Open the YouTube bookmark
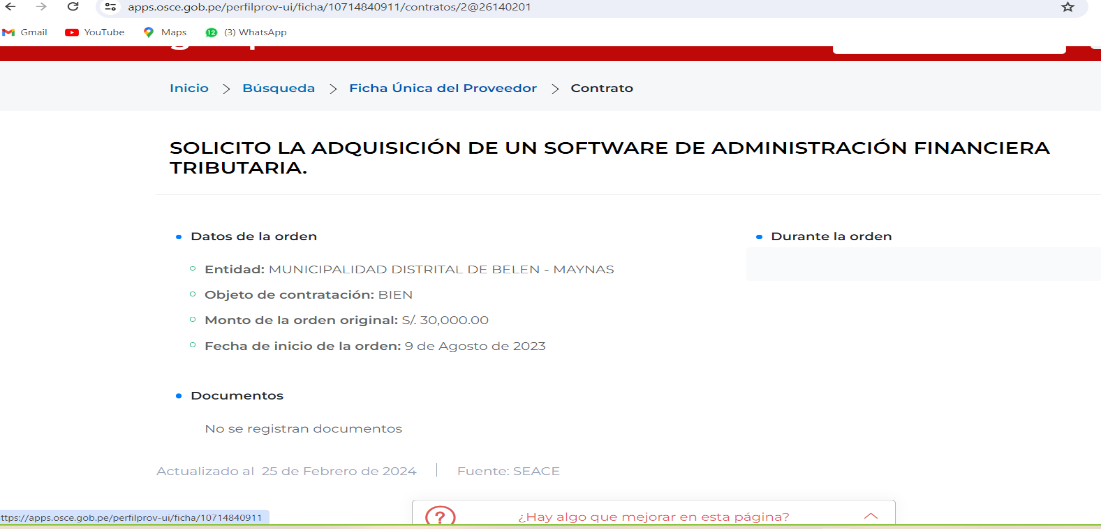 (x=95, y=32)
